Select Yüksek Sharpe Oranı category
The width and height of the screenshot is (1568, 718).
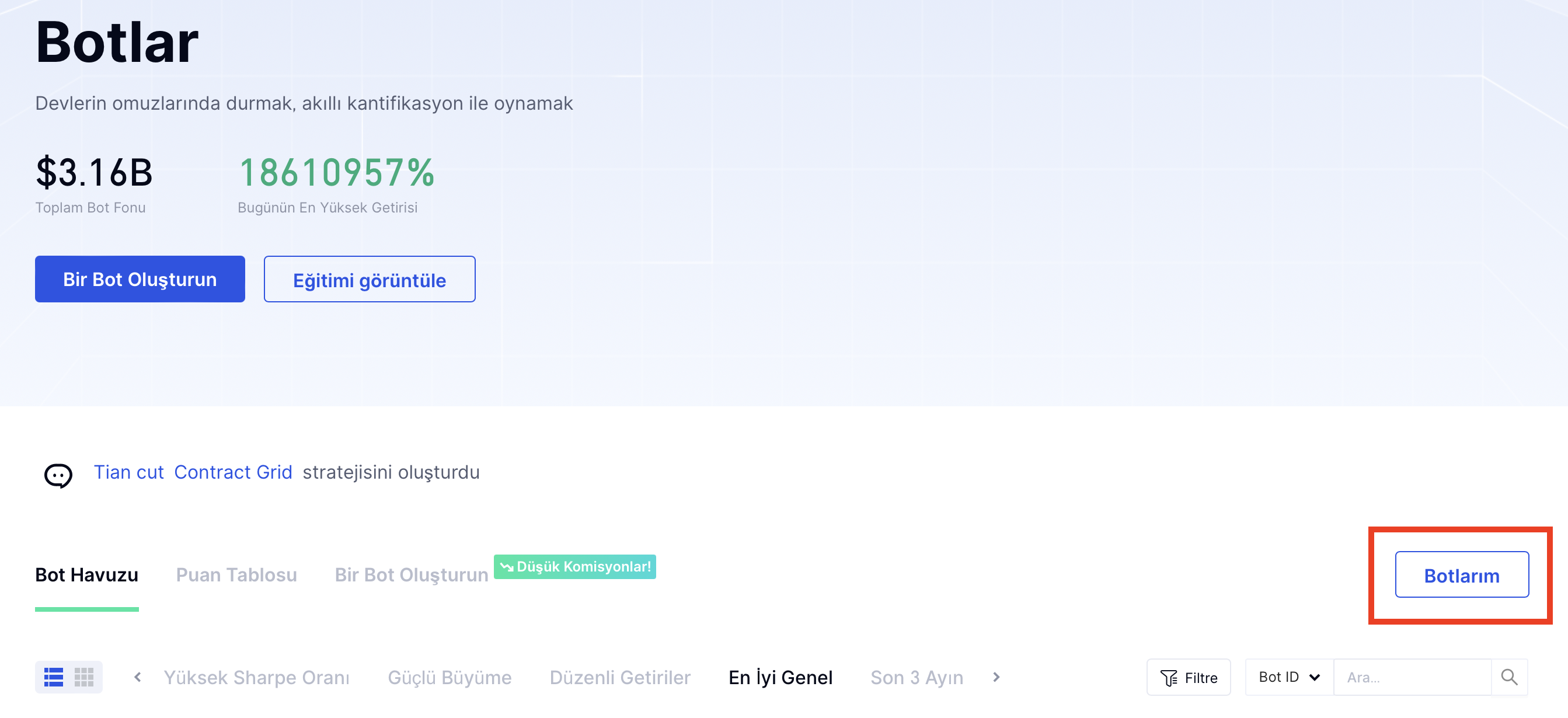coord(256,677)
